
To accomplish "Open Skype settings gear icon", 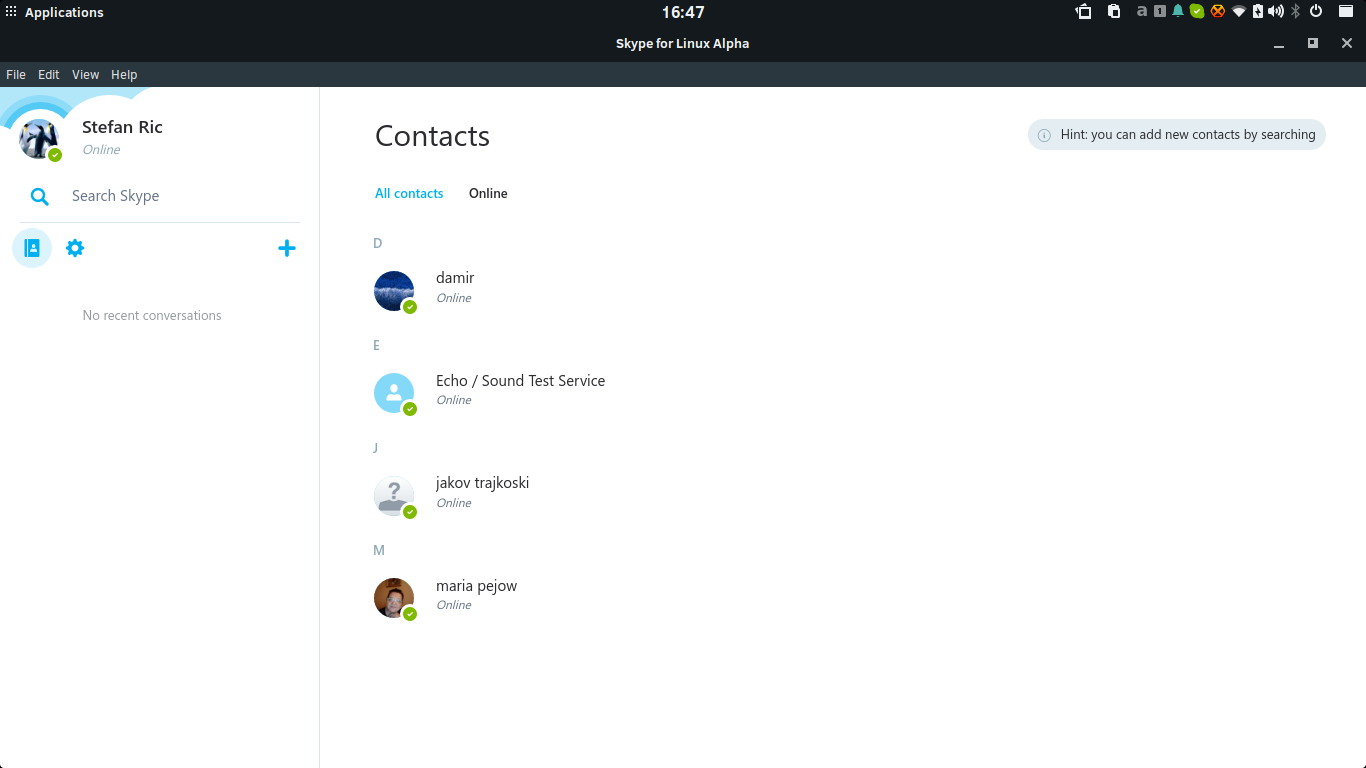I will 75,248.
